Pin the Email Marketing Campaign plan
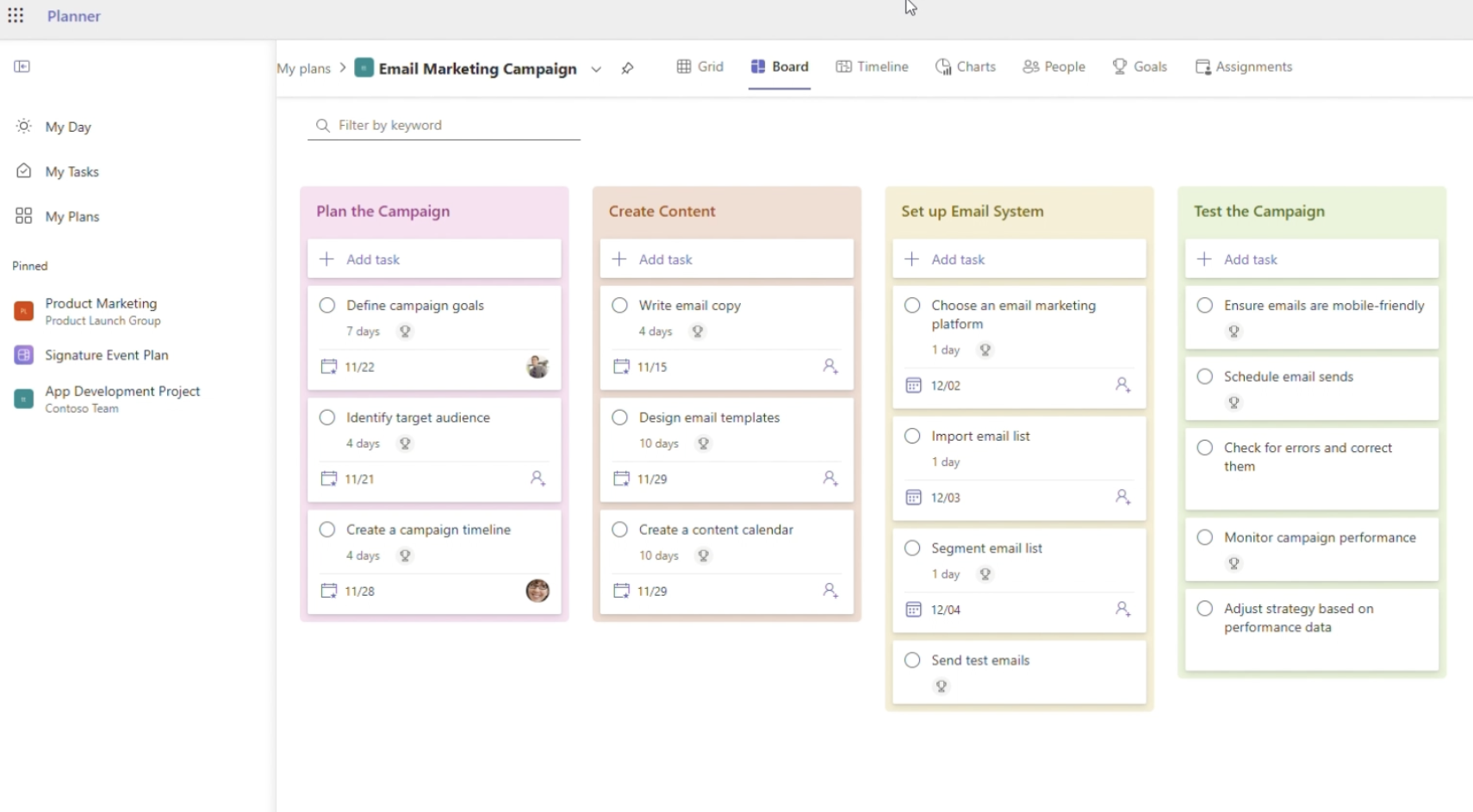The width and height of the screenshot is (1473, 812). (x=627, y=68)
